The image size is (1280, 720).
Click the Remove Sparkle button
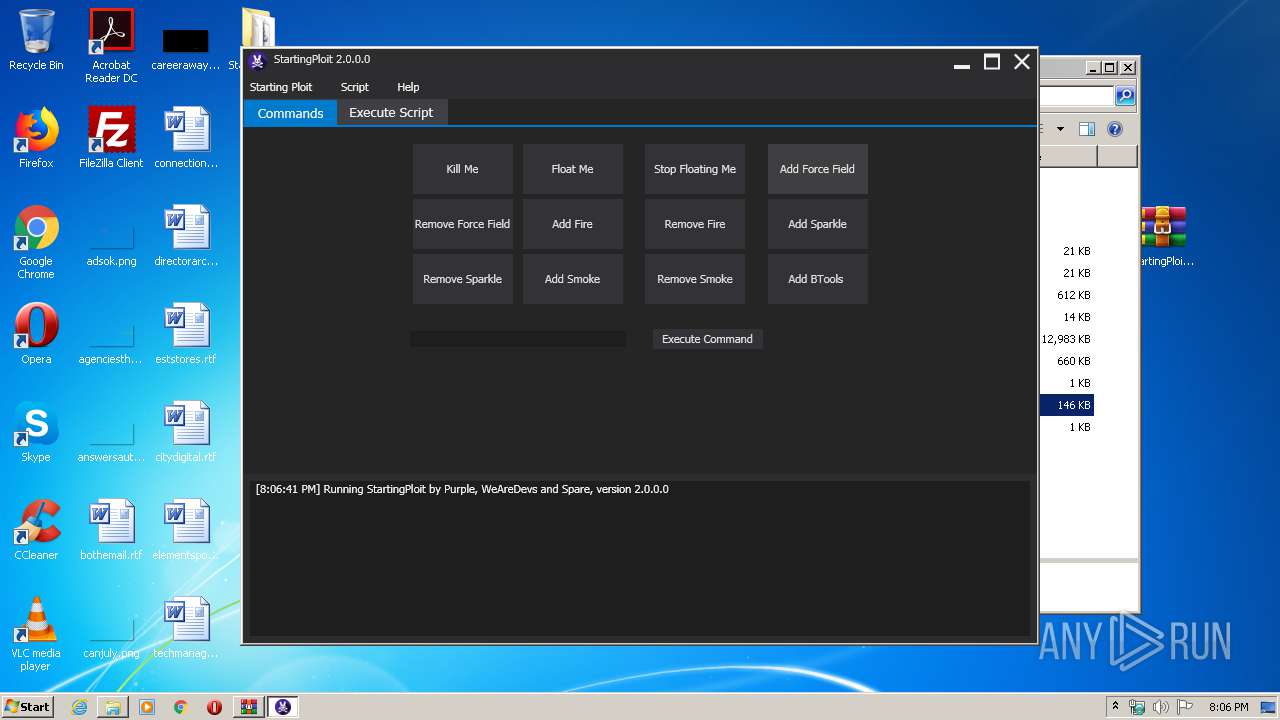tap(462, 279)
